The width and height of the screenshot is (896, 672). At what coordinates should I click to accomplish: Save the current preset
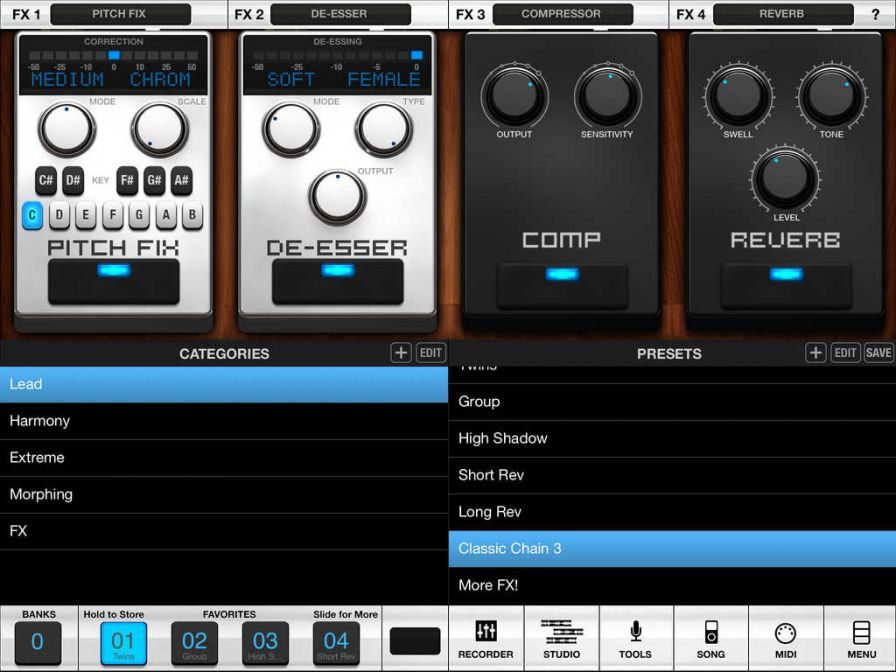[x=879, y=353]
